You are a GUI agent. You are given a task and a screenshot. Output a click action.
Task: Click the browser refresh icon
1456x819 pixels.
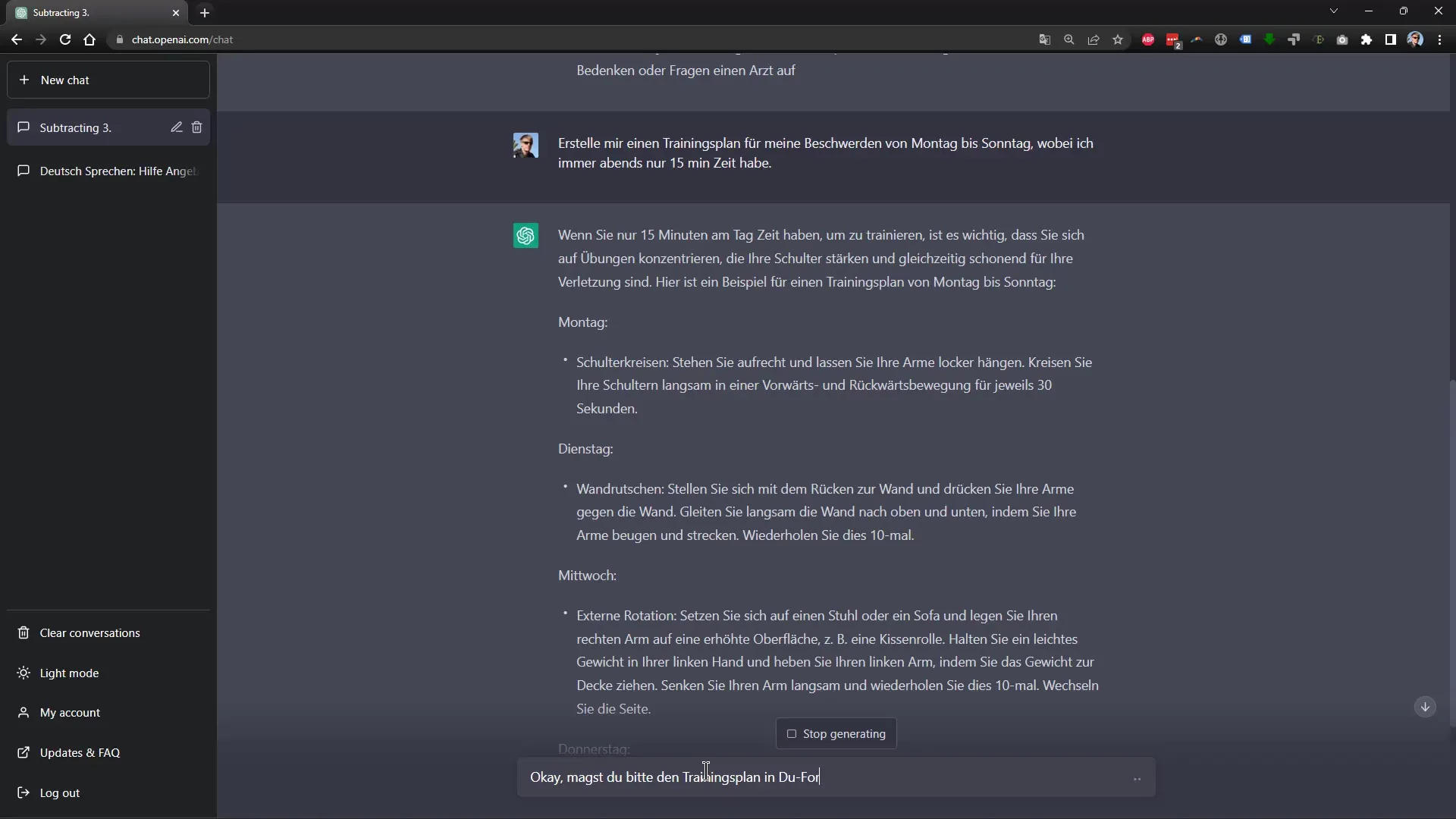tap(65, 39)
